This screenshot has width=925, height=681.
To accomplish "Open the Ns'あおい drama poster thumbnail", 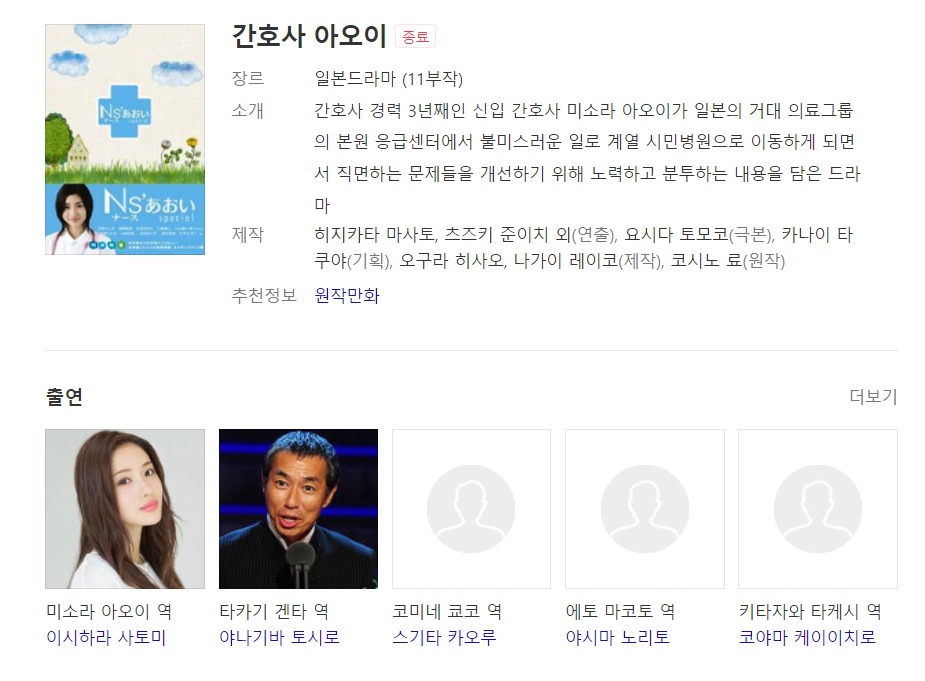I will [x=125, y=139].
